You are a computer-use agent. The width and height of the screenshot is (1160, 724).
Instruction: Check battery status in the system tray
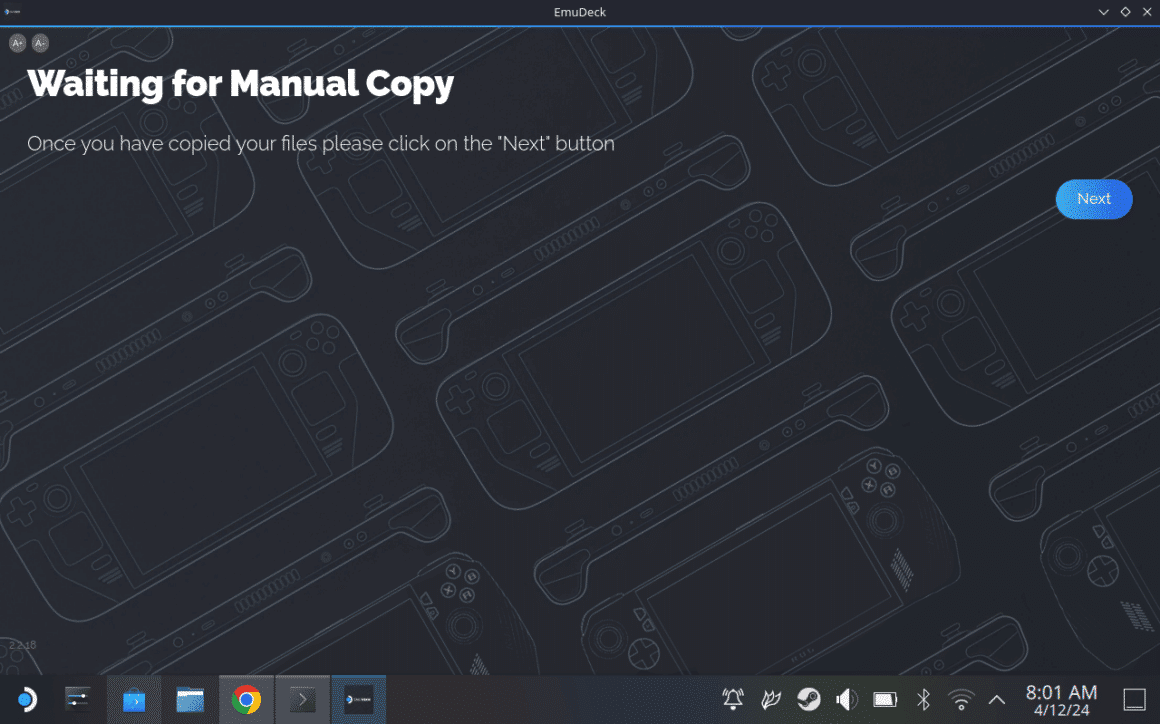point(885,699)
